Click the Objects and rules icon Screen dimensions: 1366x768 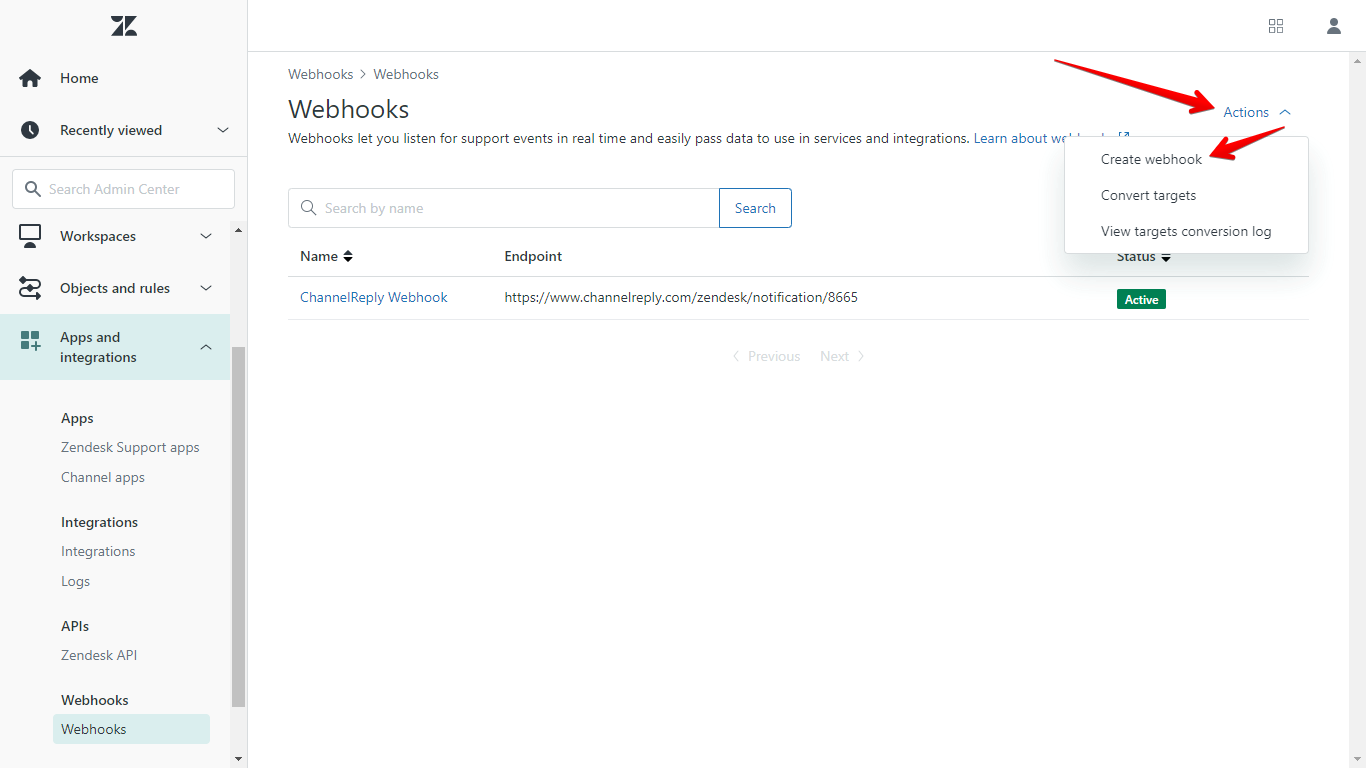[x=30, y=288]
